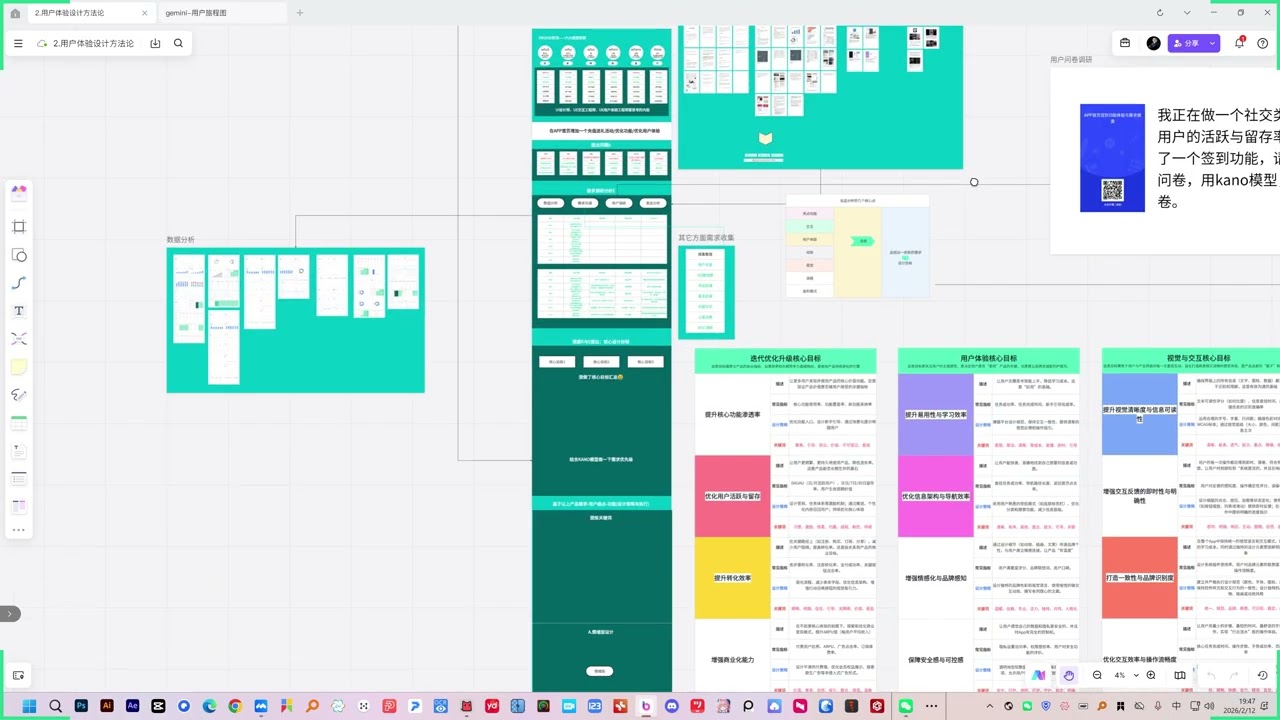Select the kanban board tool
Viewport: 1280px width, 720px height.
click(x=19, y=507)
